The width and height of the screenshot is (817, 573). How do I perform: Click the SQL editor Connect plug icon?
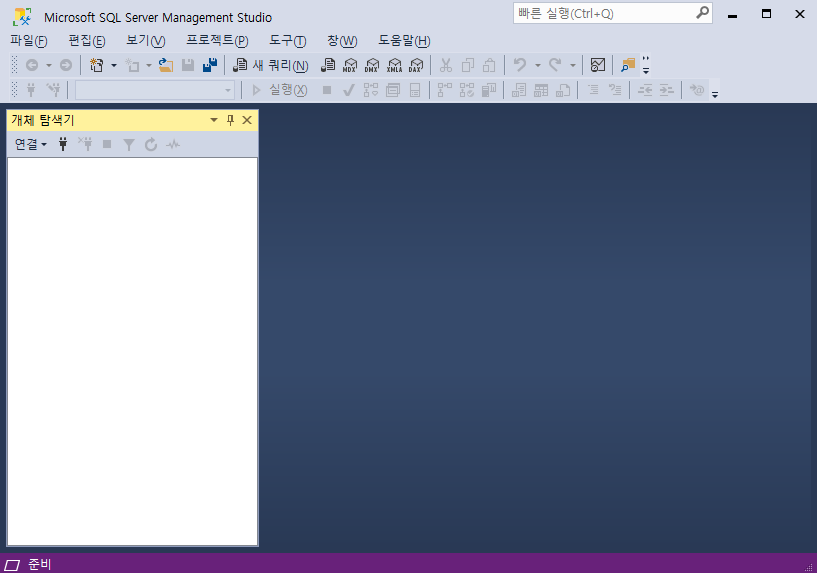point(31,90)
